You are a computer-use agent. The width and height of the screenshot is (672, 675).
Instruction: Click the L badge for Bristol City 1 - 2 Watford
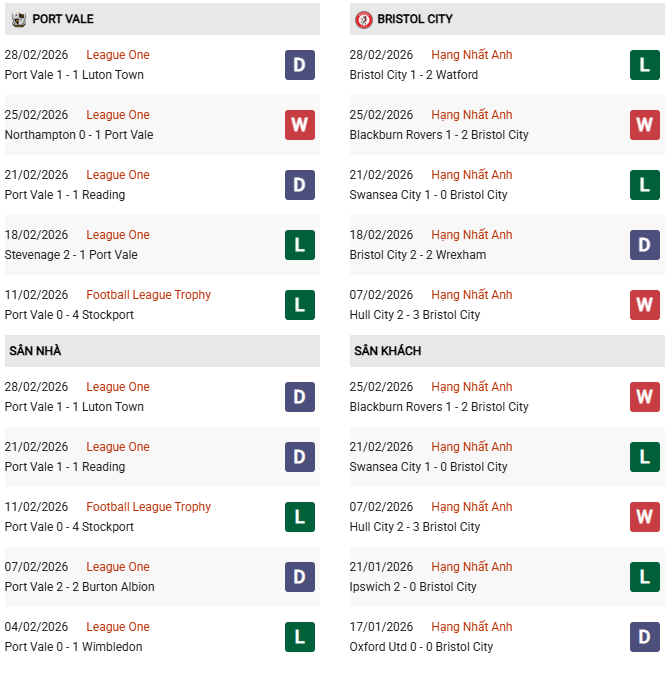click(645, 65)
